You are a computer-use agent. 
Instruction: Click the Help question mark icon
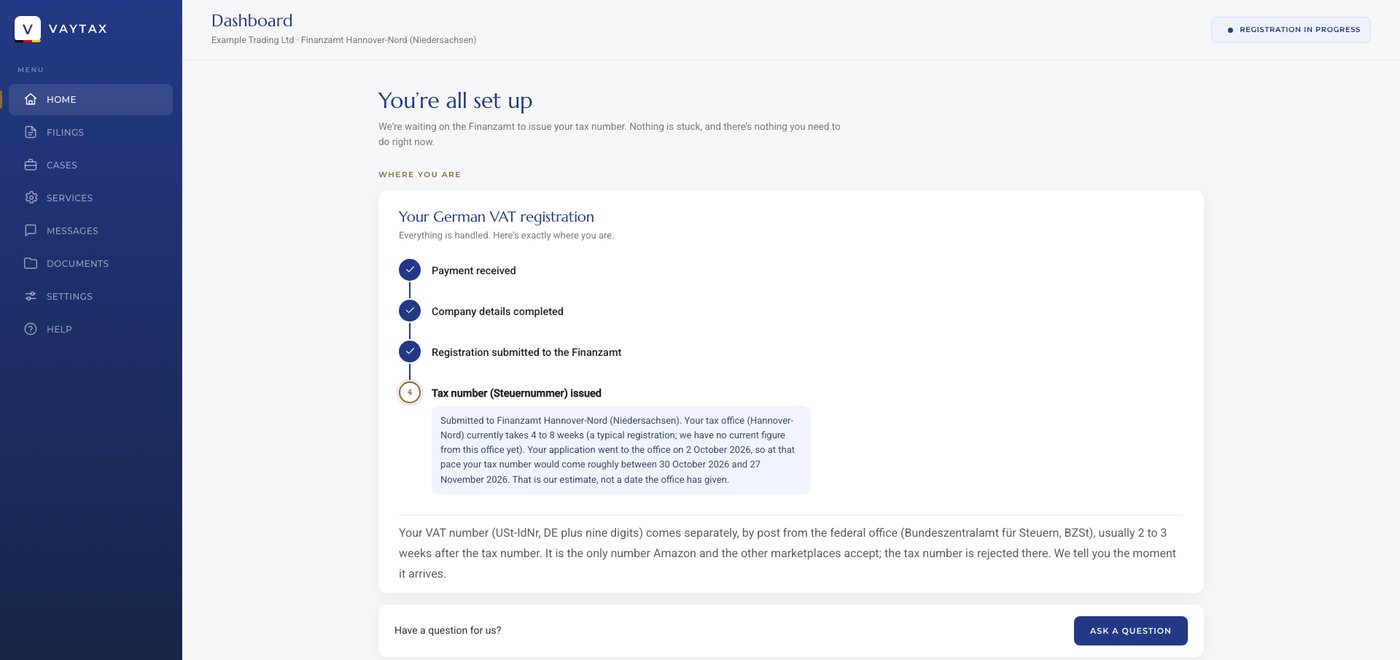(x=31, y=329)
